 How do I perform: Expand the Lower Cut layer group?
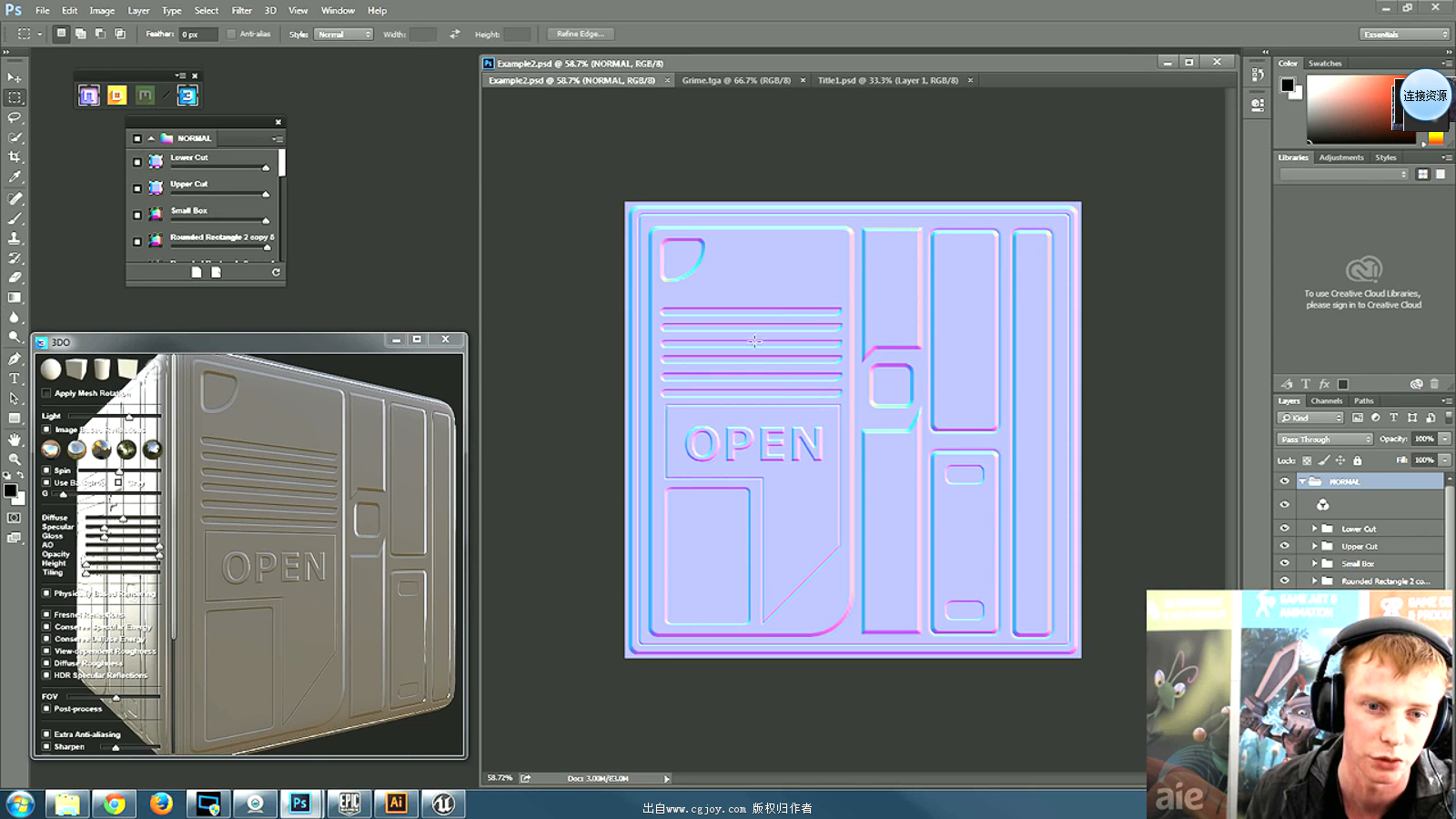tap(1314, 528)
